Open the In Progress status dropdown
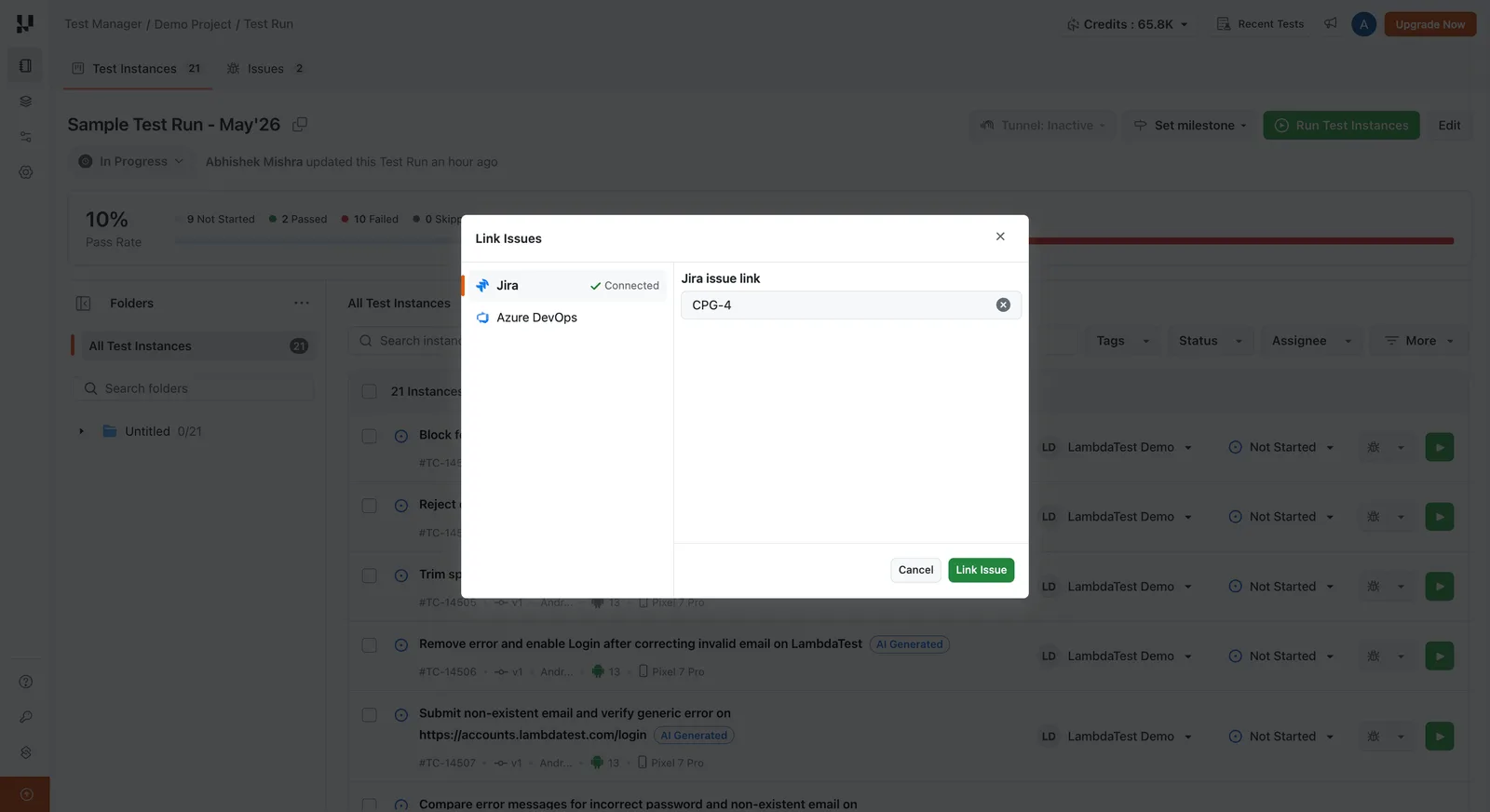Screen dimensions: 1490x812 click(131, 161)
